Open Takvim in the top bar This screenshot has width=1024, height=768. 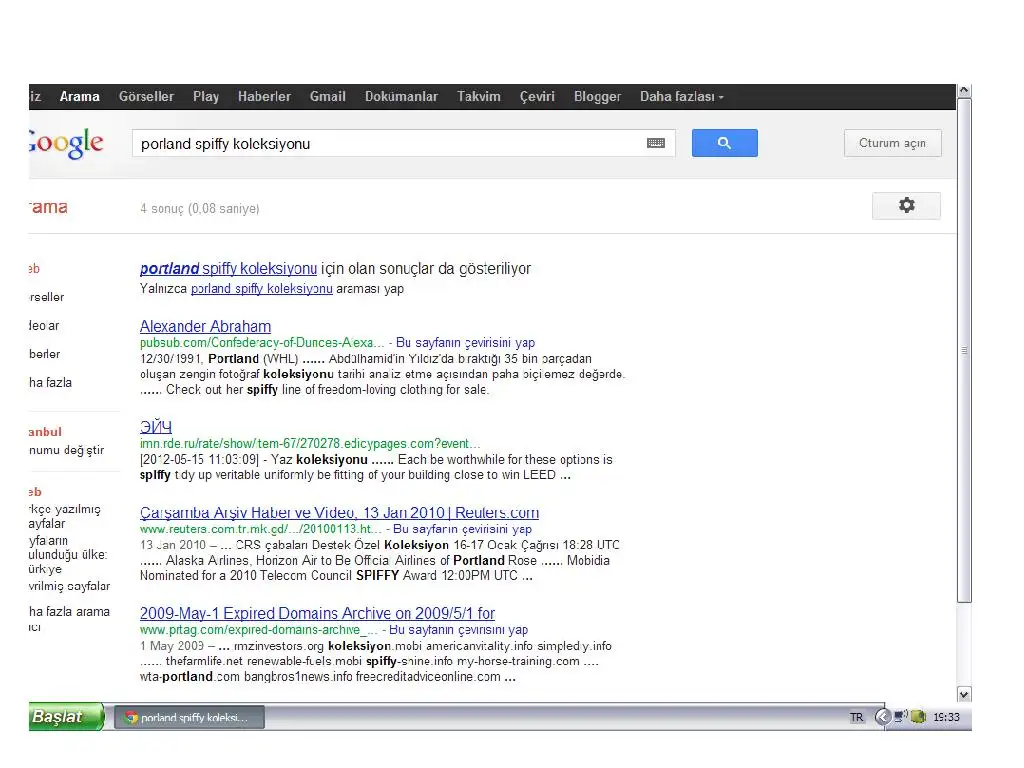(479, 97)
